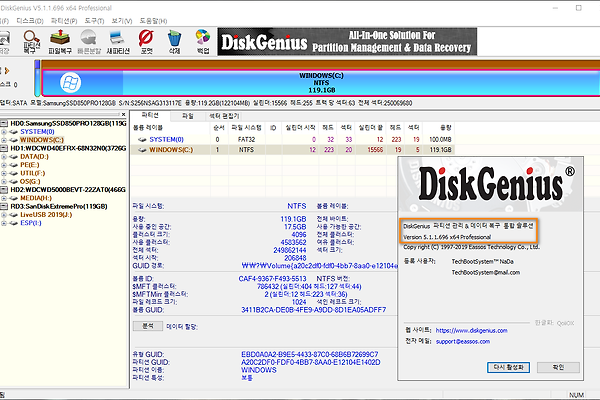This screenshot has width=600, height=400.
Task: Click the 용량 column header
Action: [446, 128]
